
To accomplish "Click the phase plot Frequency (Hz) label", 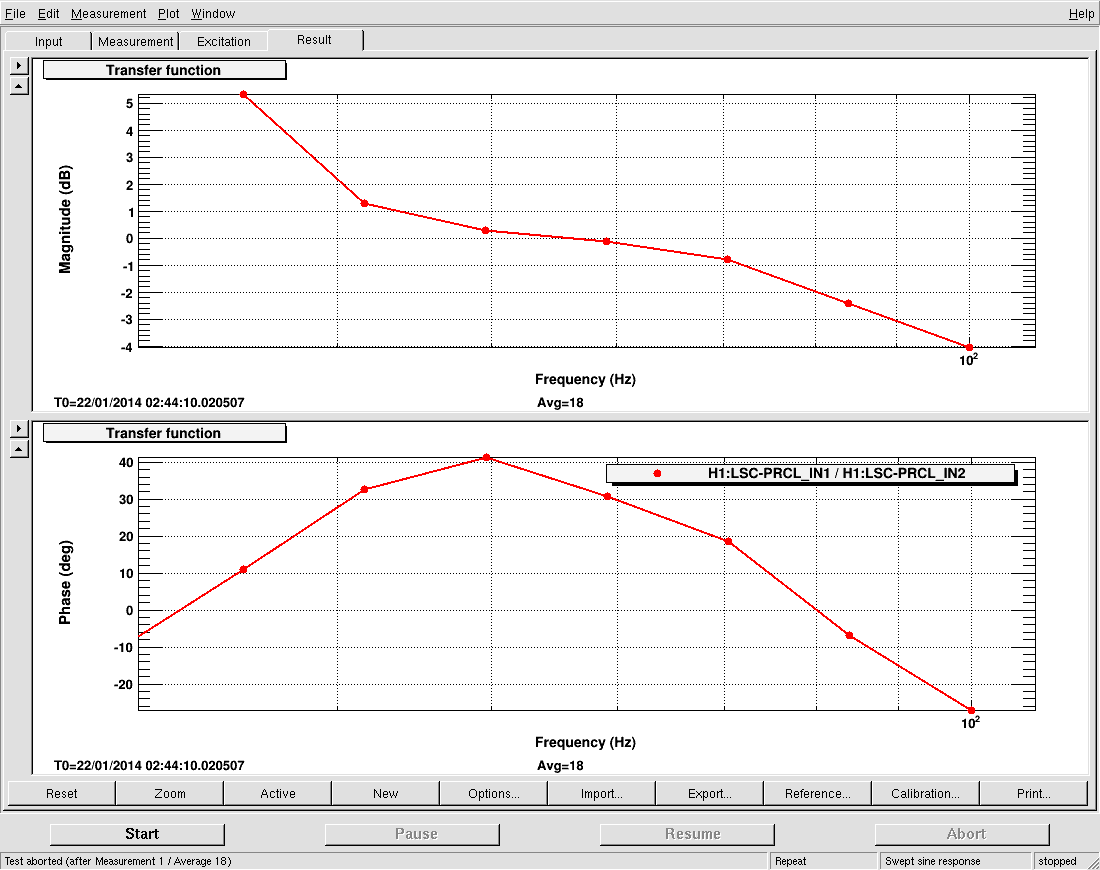I will pyautogui.click(x=585, y=742).
